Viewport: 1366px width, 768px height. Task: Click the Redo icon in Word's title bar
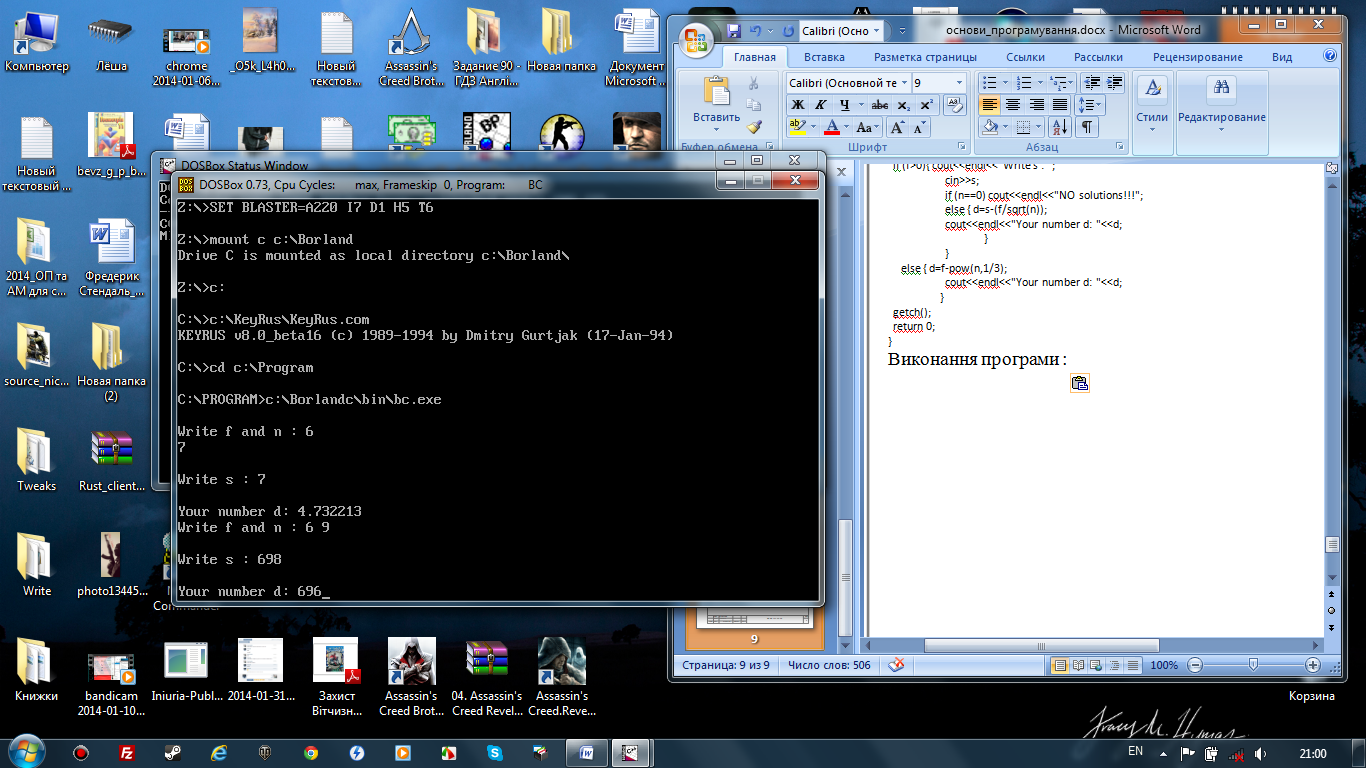(x=788, y=30)
